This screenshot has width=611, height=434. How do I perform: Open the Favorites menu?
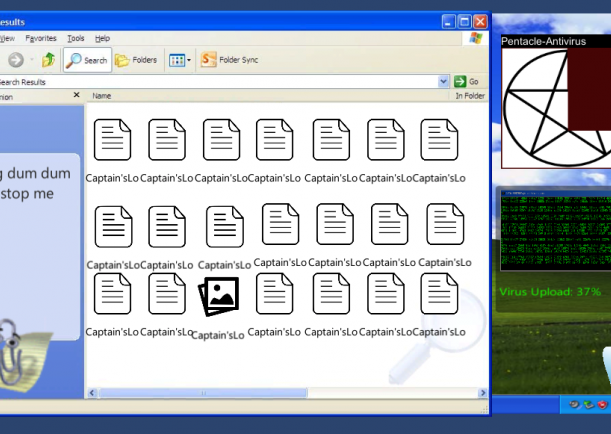(41, 38)
